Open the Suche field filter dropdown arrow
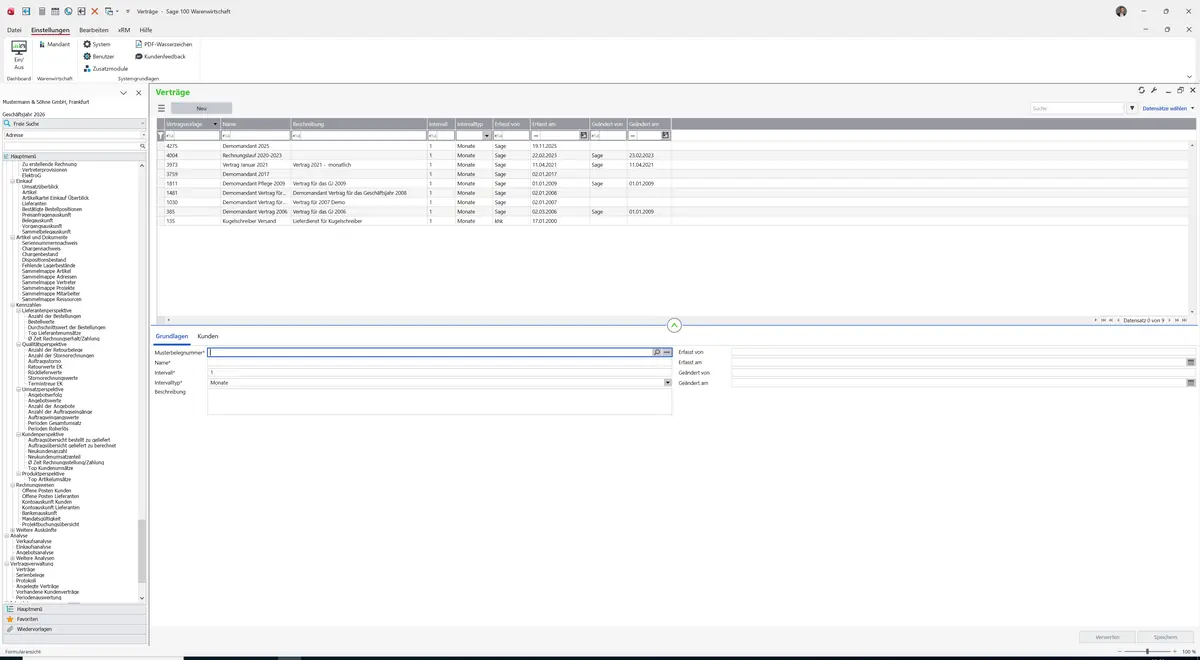Image resolution: width=1200 pixels, height=660 pixels. [x=1132, y=108]
